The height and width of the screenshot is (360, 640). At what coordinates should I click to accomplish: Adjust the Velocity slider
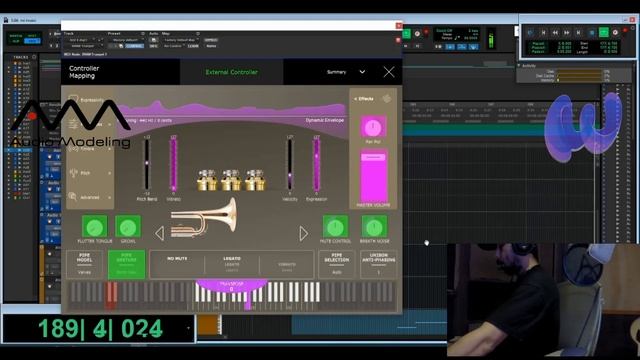pyautogui.click(x=290, y=165)
